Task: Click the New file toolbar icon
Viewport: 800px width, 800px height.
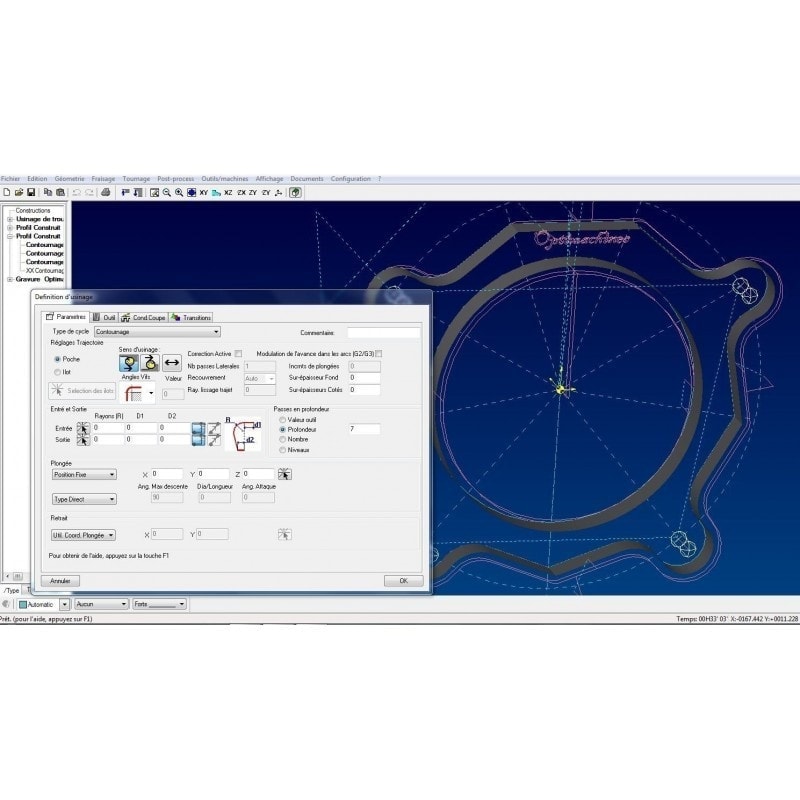Action: point(7,192)
